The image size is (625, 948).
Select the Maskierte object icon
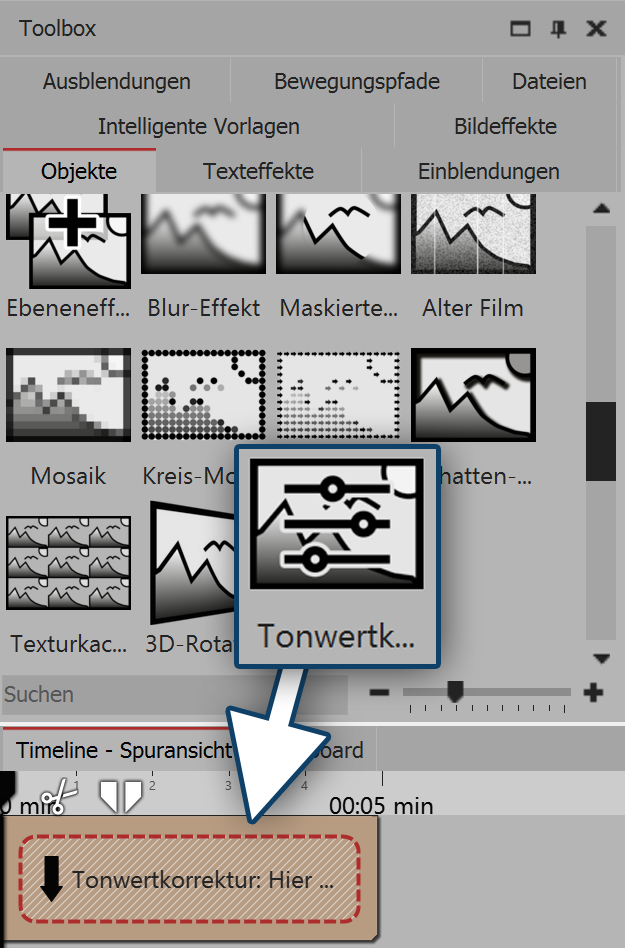coord(338,234)
